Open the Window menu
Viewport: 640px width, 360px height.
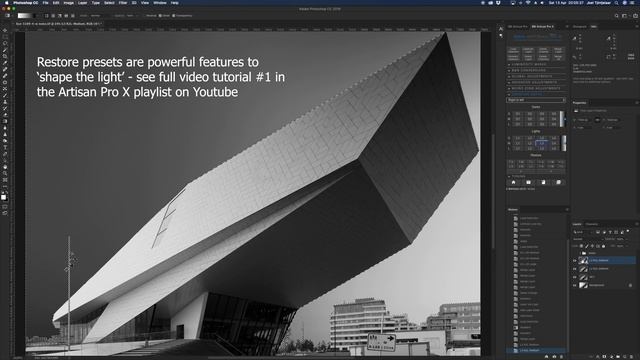coord(160,2)
